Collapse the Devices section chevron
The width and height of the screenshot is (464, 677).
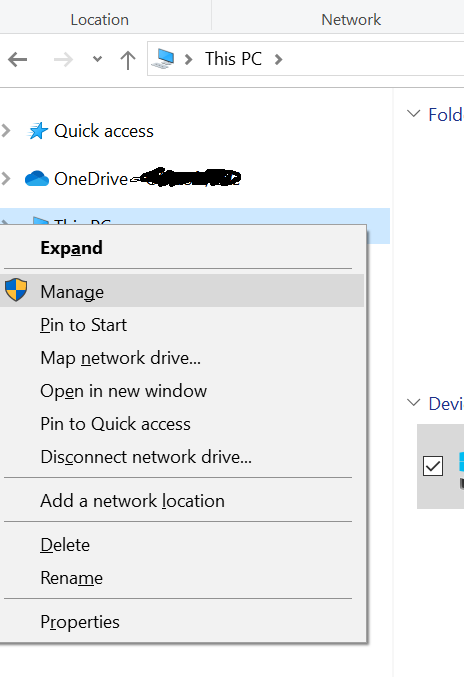413,403
